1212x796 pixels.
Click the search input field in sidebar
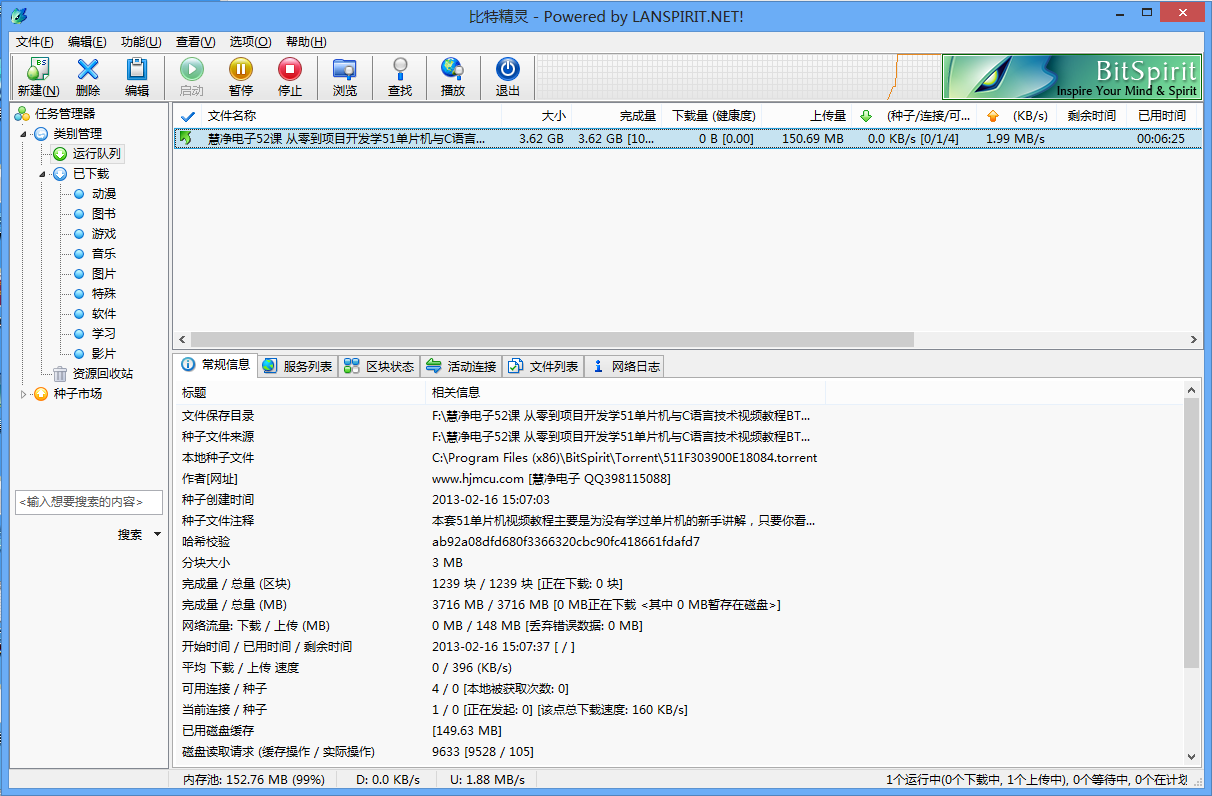point(88,502)
